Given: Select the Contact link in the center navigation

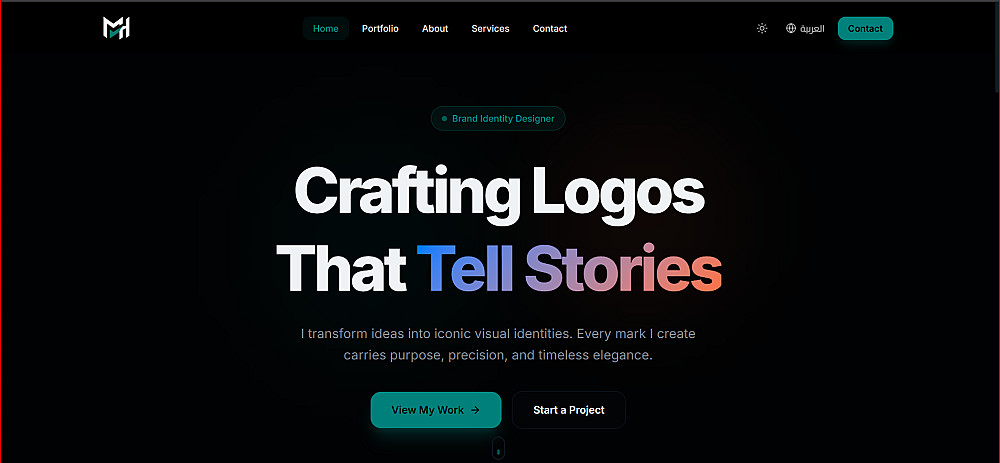Looking at the screenshot, I should click(x=550, y=29).
